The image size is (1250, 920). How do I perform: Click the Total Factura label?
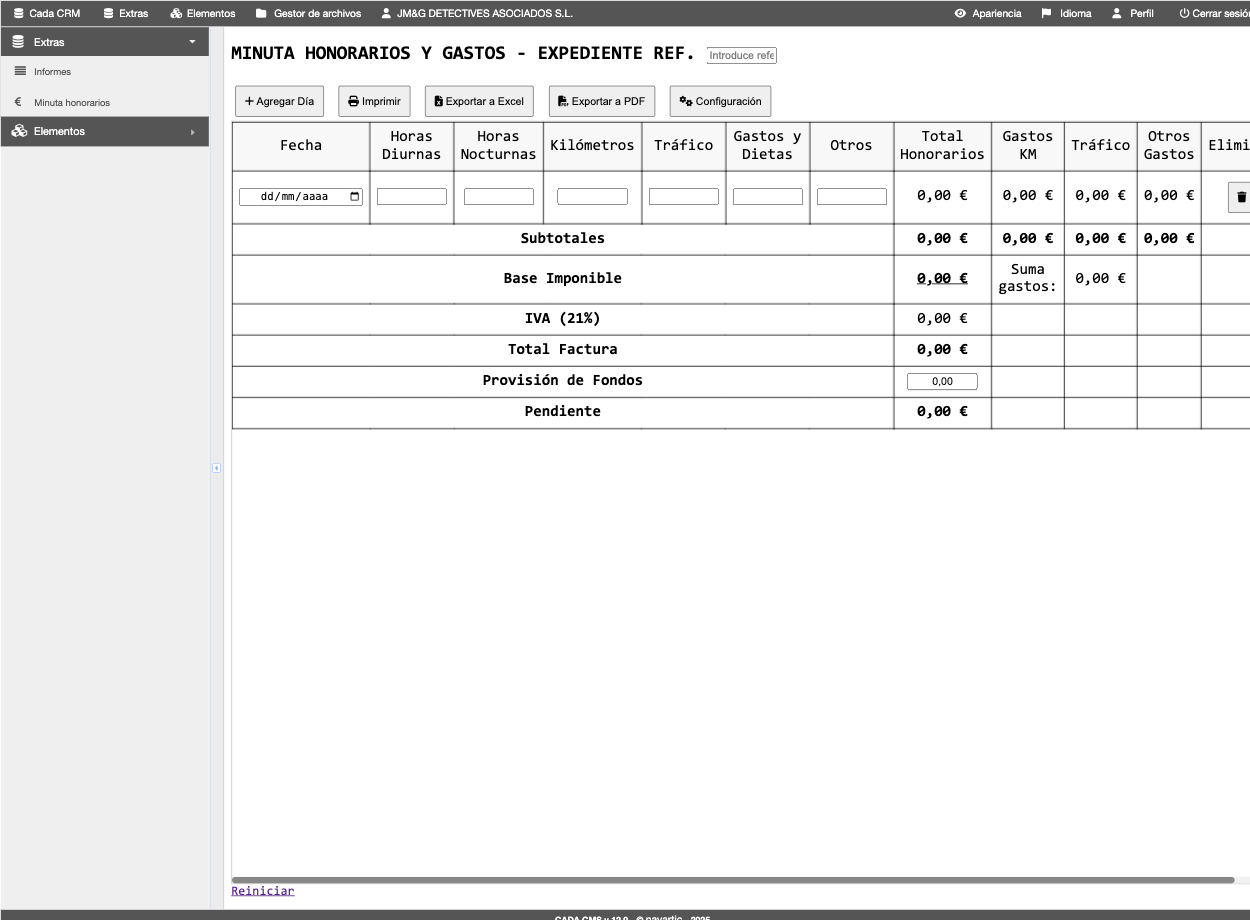click(x=563, y=350)
